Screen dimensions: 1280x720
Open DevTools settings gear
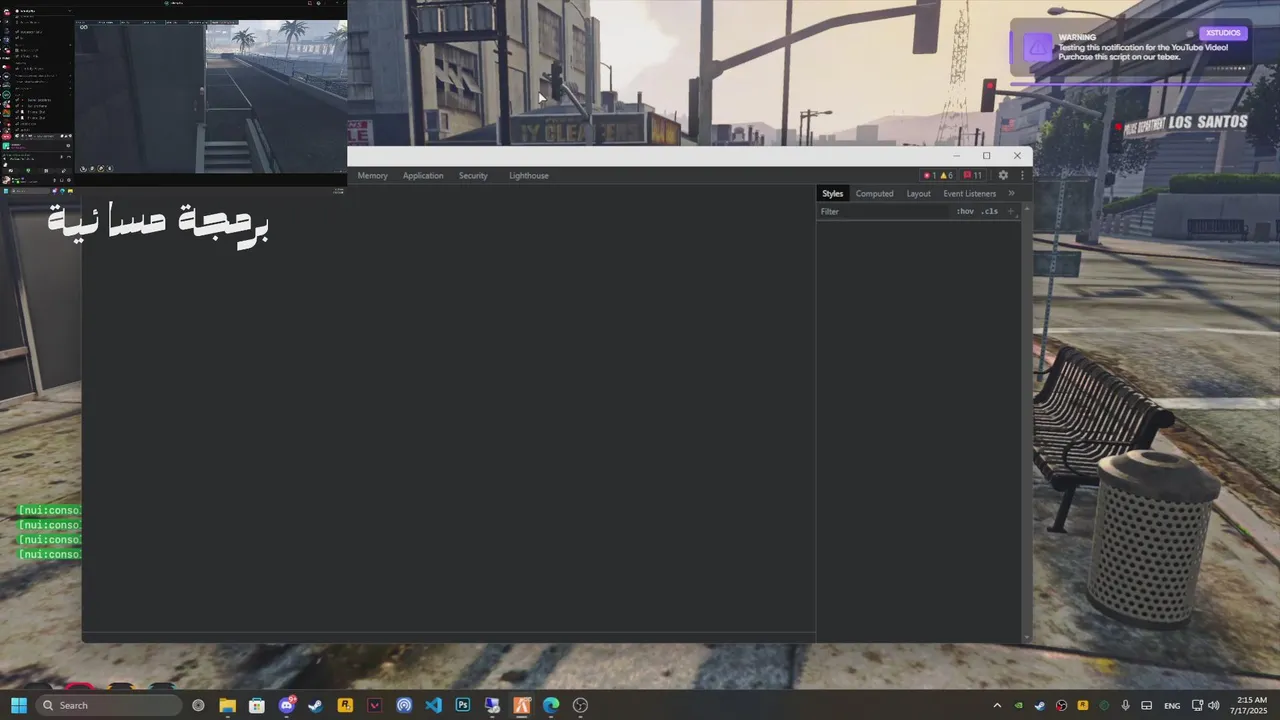point(1003,176)
